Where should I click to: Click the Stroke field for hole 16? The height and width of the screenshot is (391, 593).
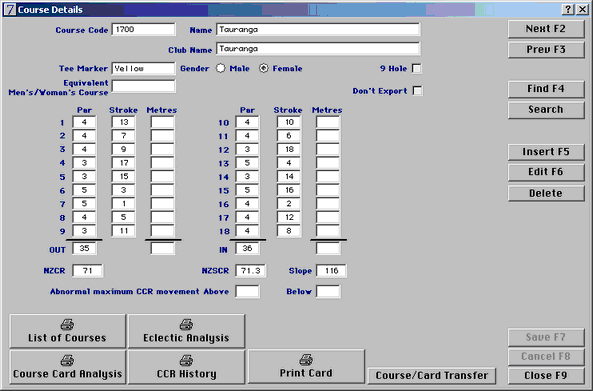point(289,204)
